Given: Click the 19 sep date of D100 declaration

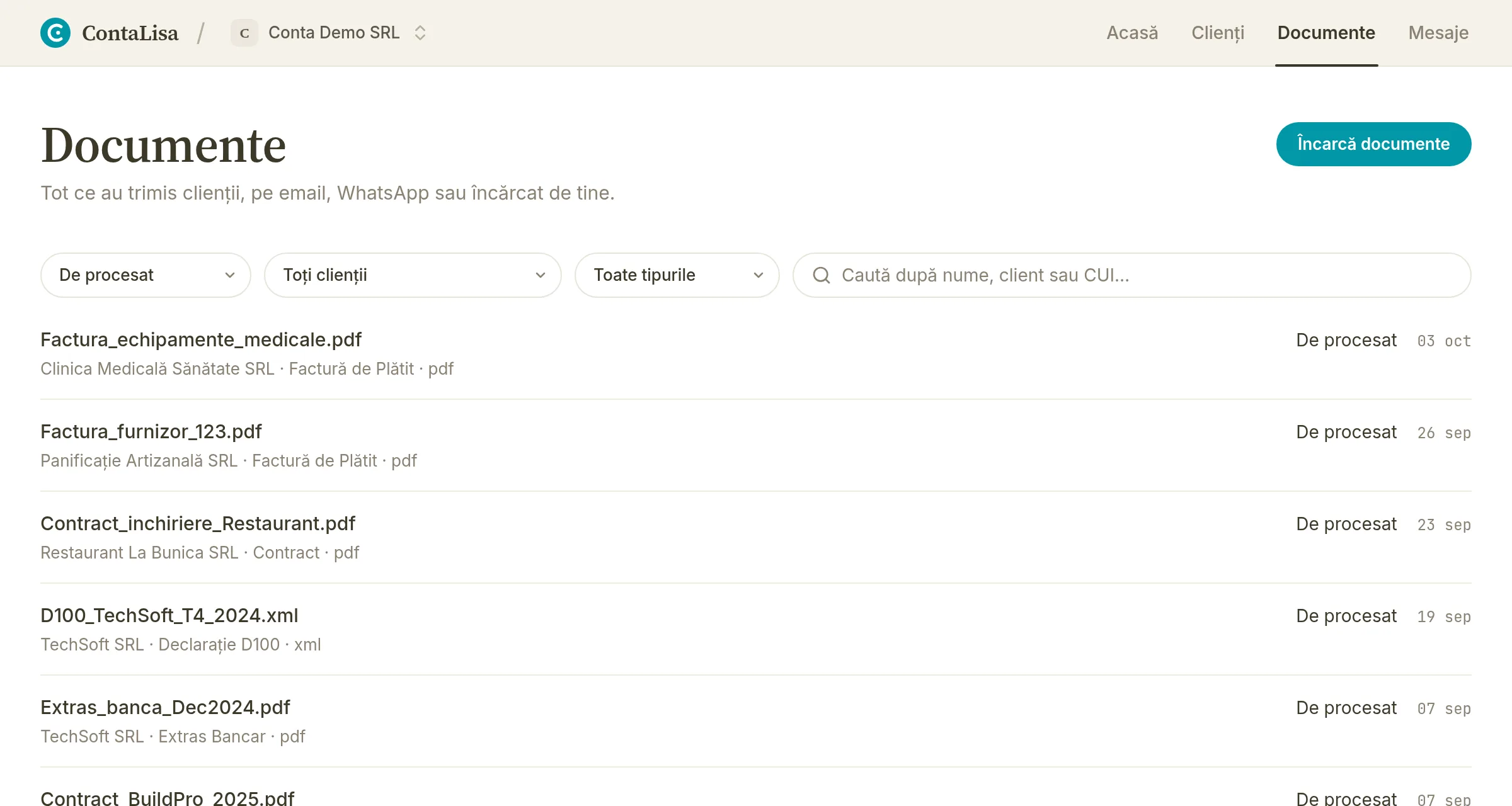Looking at the screenshot, I should coord(1444,617).
